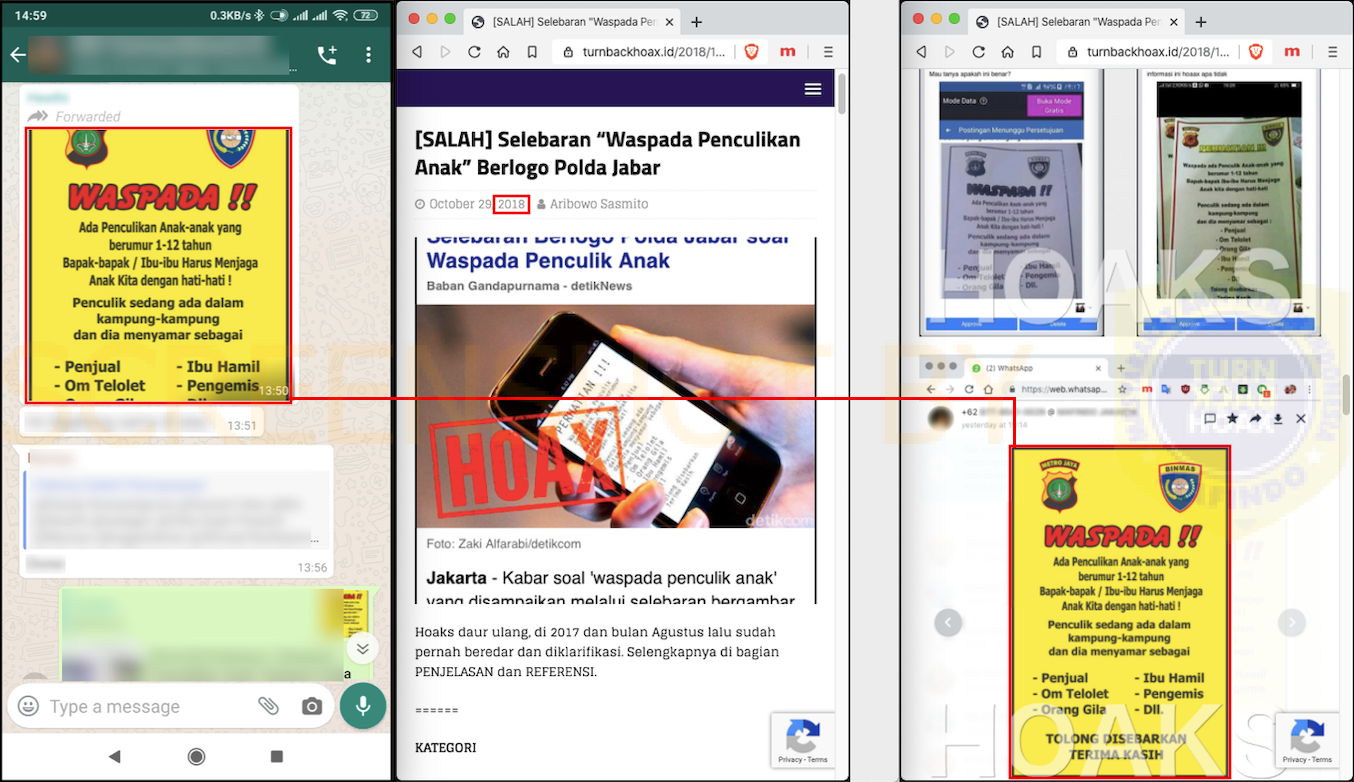This screenshot has height=782, width=1354.
Task: Reload page in right browser window
Action: pos(978,52)
